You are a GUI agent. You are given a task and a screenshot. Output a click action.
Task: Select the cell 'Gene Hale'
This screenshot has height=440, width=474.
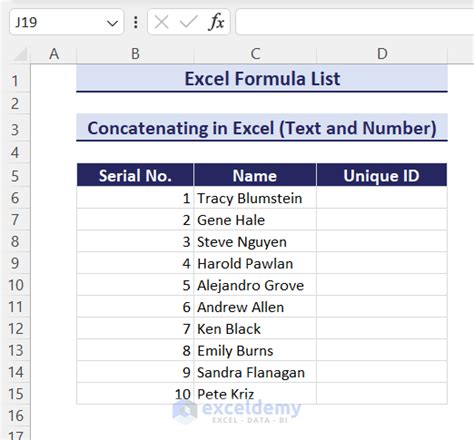click(255, 220)
